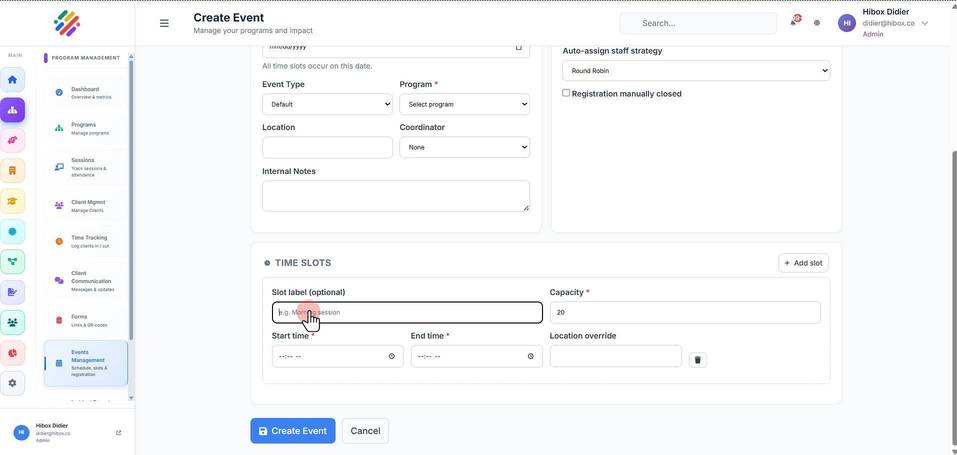Open Forms menu item
The height and width of the screenshot is (455, 957).
pyautogui.click(x=85, y=321)
